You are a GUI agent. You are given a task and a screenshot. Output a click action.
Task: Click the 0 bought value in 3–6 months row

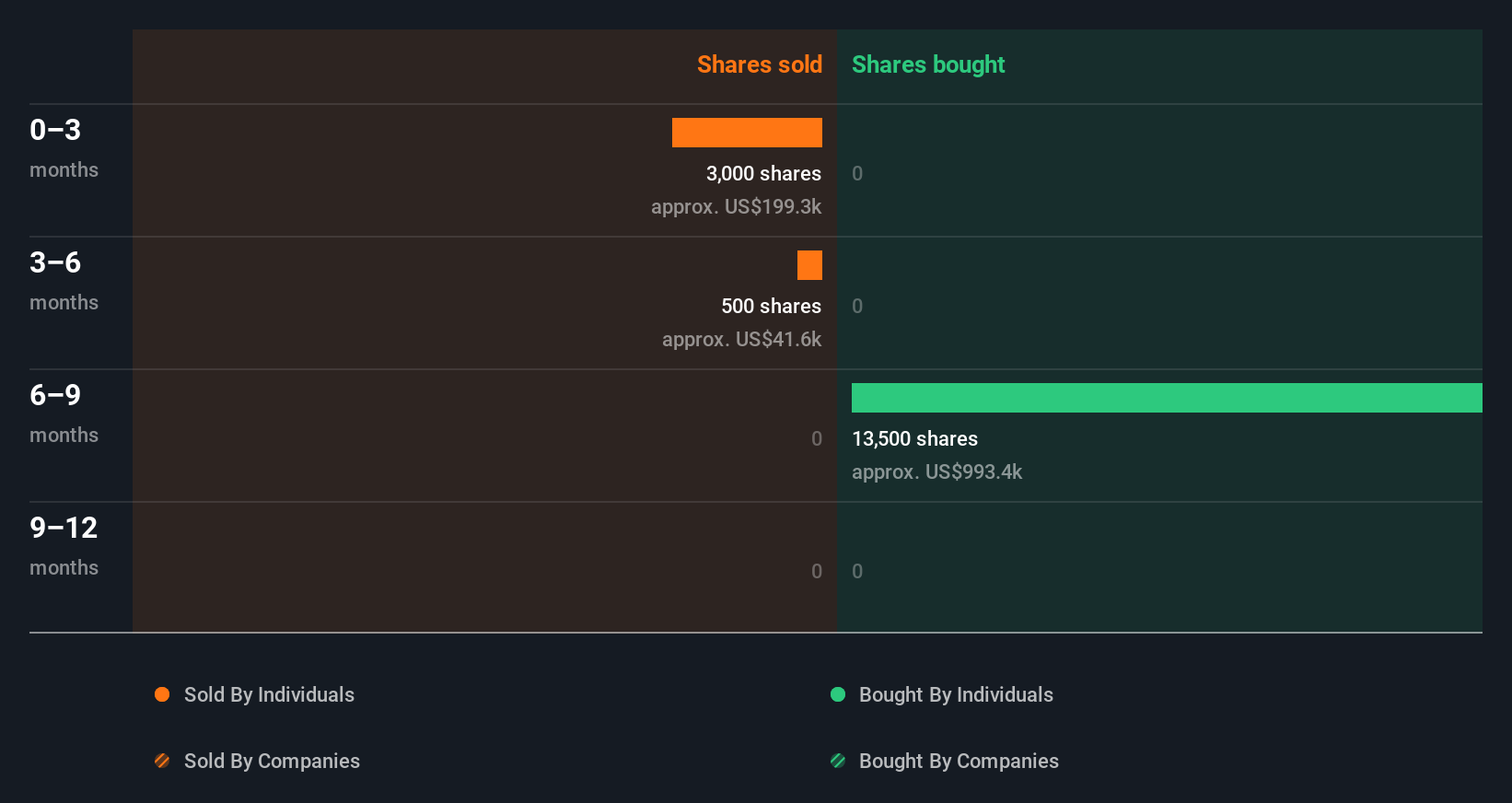(857, 306)
